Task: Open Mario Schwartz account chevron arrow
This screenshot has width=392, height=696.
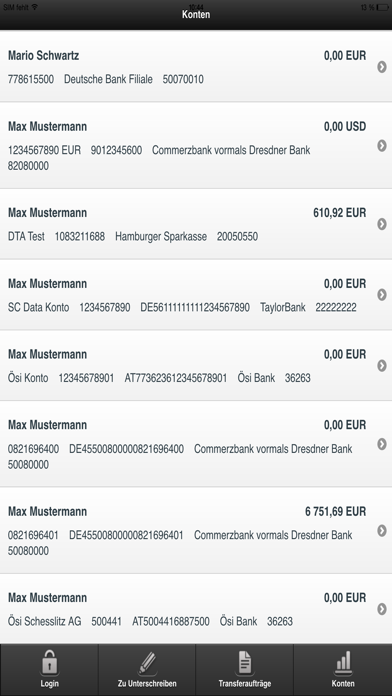Action: pyautogui.click(x=382, y=67)
